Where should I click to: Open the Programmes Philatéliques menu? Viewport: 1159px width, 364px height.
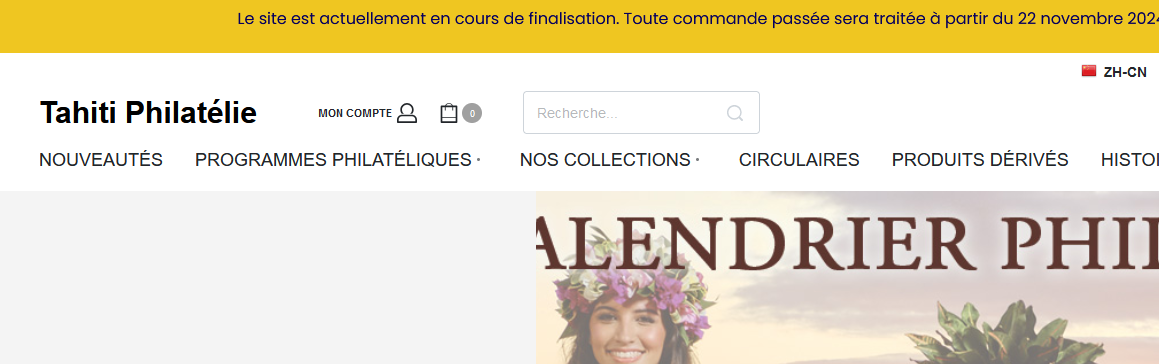point(333,160)
